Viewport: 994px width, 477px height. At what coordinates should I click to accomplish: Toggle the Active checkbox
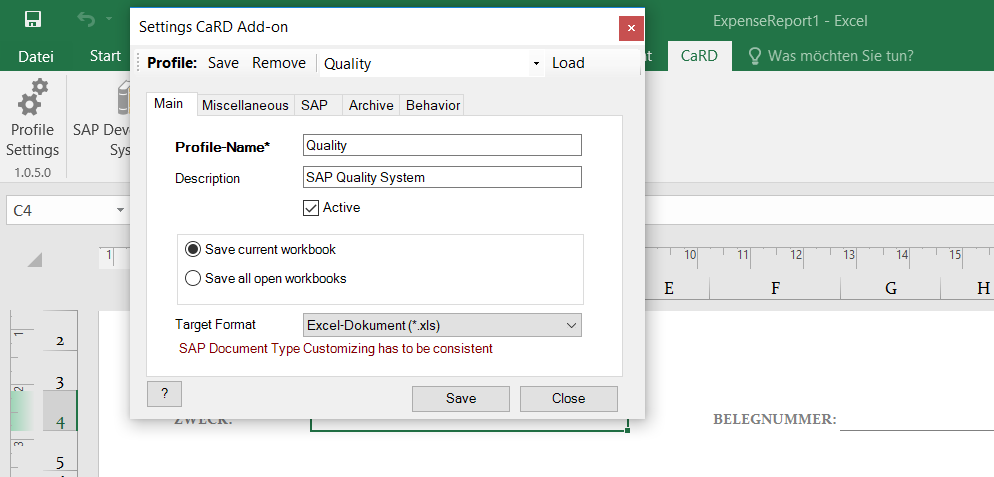[x=311, y=208]
